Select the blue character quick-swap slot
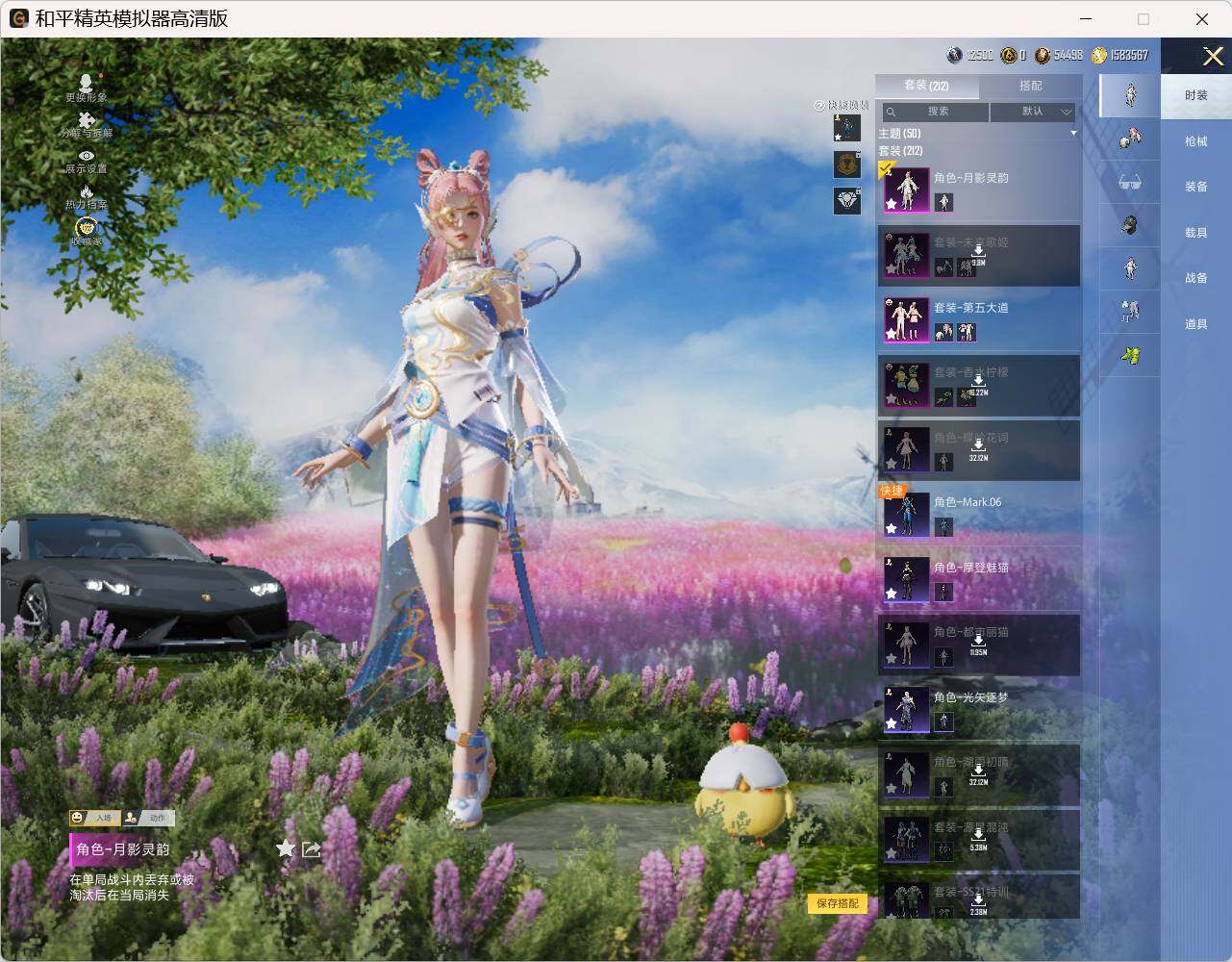The height and width of the screenshot is (962, 1232). [847, 128]
